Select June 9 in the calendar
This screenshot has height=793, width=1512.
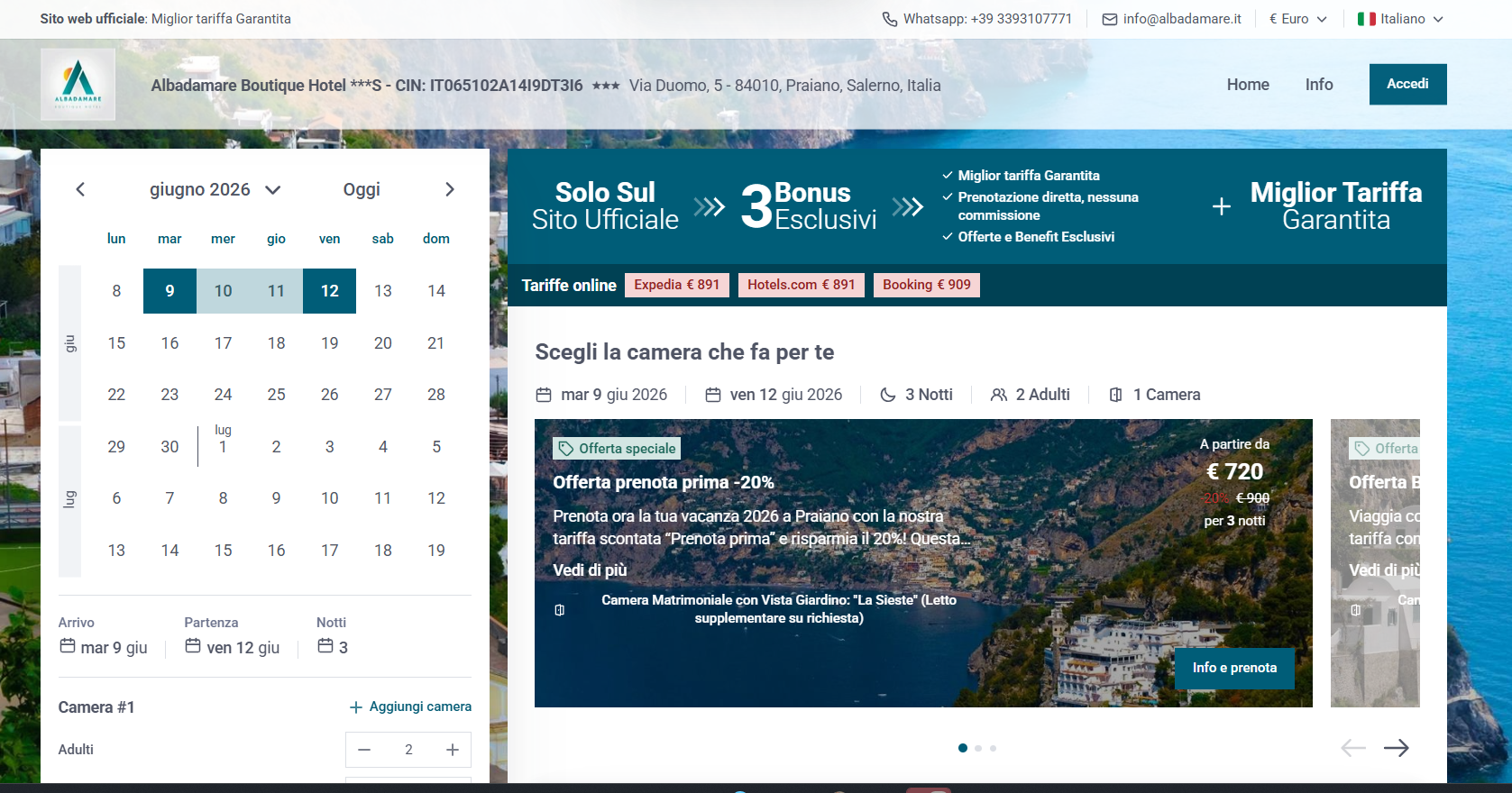pos(170,291)
